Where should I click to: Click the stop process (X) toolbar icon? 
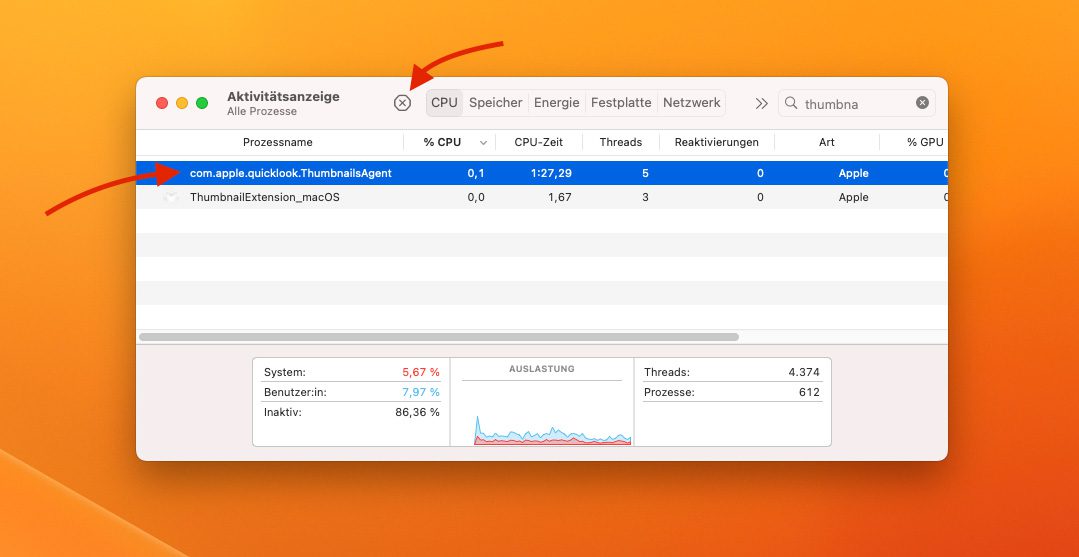[402, 103]
